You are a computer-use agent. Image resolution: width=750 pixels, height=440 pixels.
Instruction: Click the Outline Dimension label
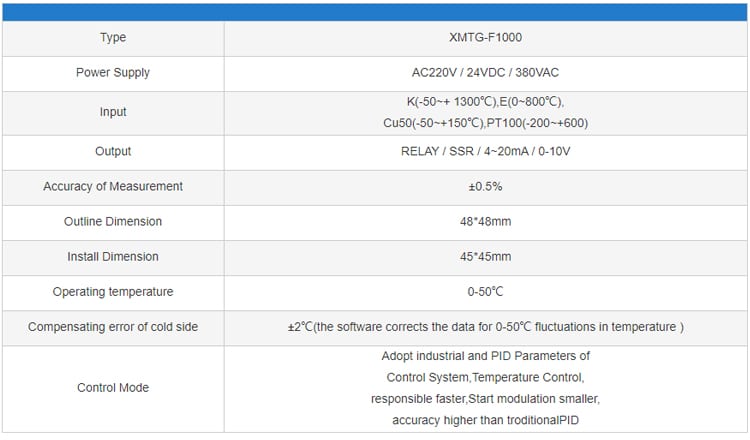(x=113, y=221)
